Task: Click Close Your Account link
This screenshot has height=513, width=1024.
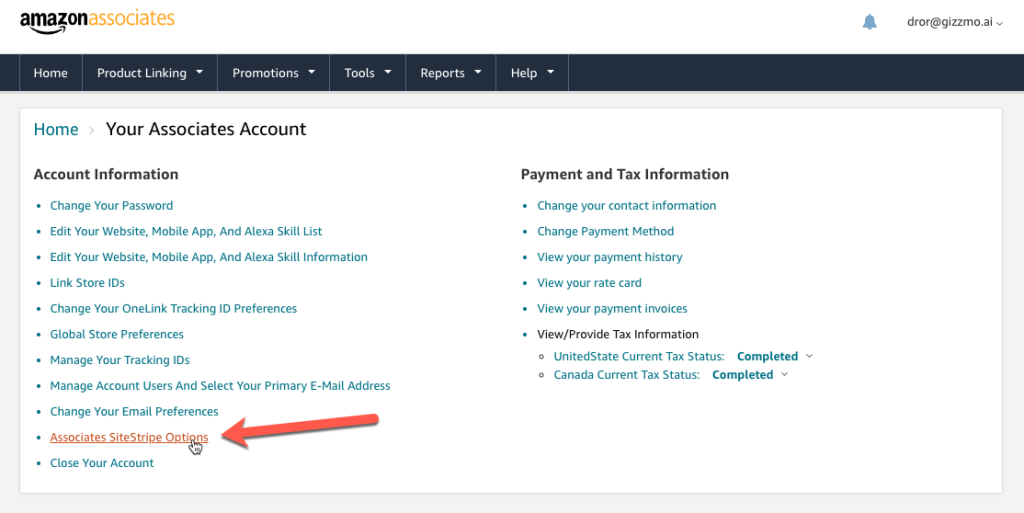Action: pos(102,463)
